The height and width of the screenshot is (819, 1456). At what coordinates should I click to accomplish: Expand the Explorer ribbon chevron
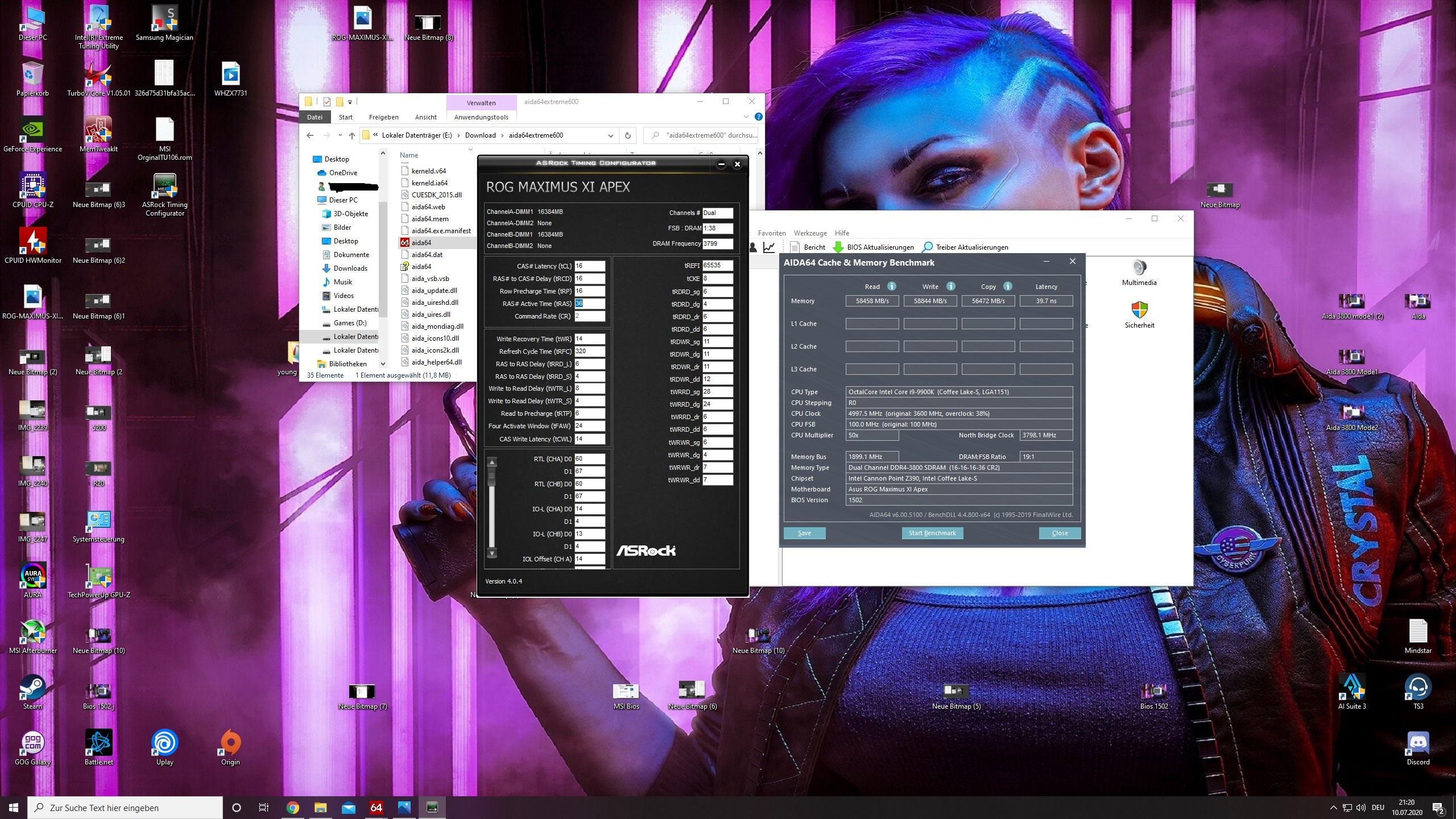point(746,117)
